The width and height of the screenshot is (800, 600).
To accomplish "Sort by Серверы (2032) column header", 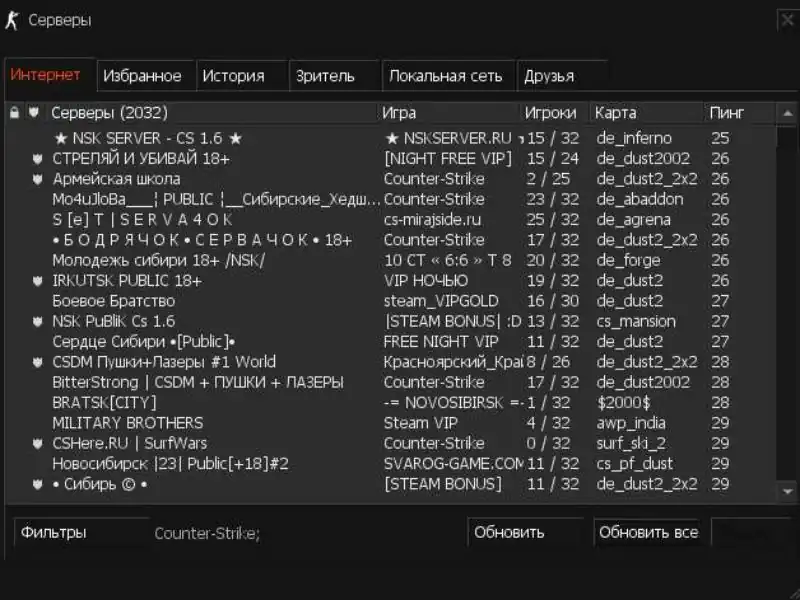I will point(212,112).
